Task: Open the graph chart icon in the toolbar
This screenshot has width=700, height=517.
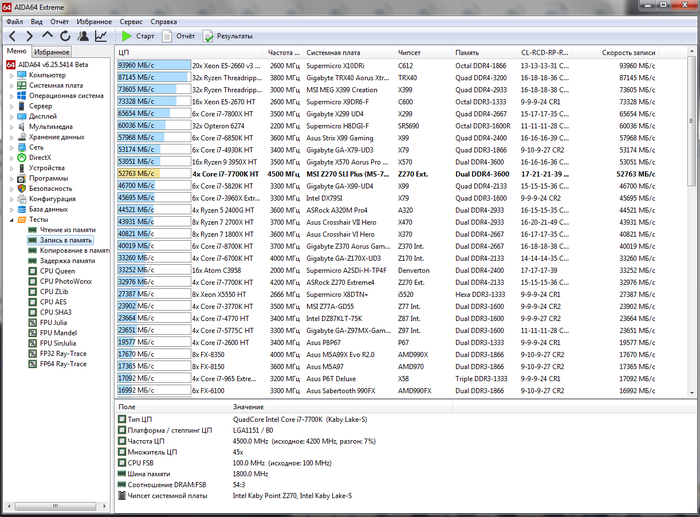Action: [x=101, y=36]
